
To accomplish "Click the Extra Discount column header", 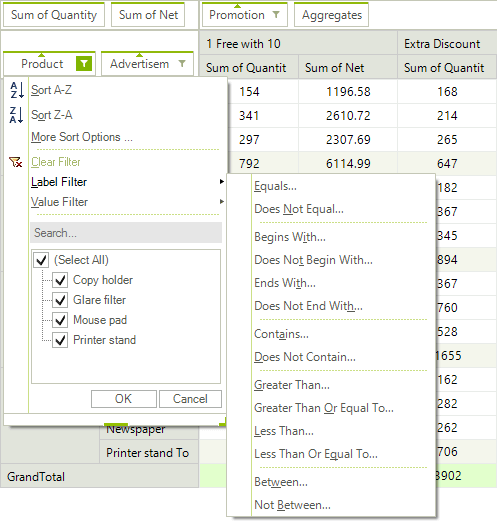I will click(447, 43).
